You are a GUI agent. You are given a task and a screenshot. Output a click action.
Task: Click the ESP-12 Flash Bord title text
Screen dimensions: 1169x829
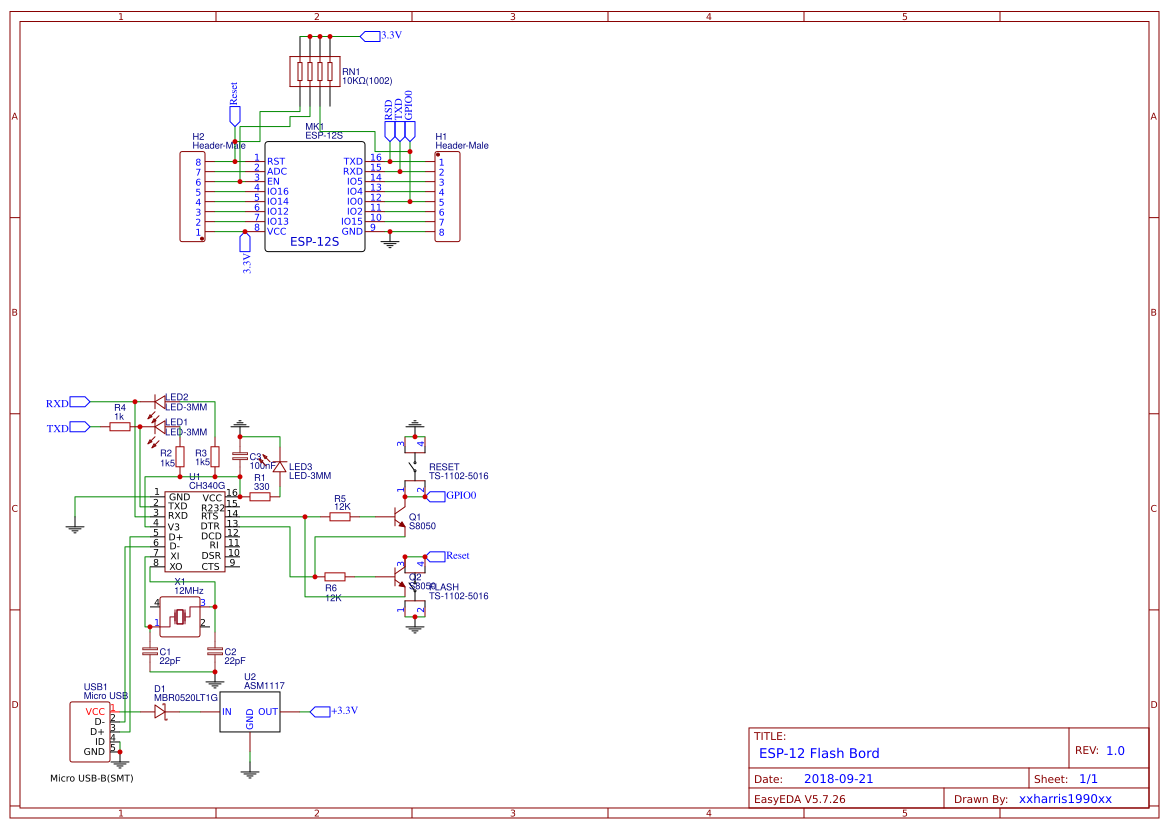[820, 753]
